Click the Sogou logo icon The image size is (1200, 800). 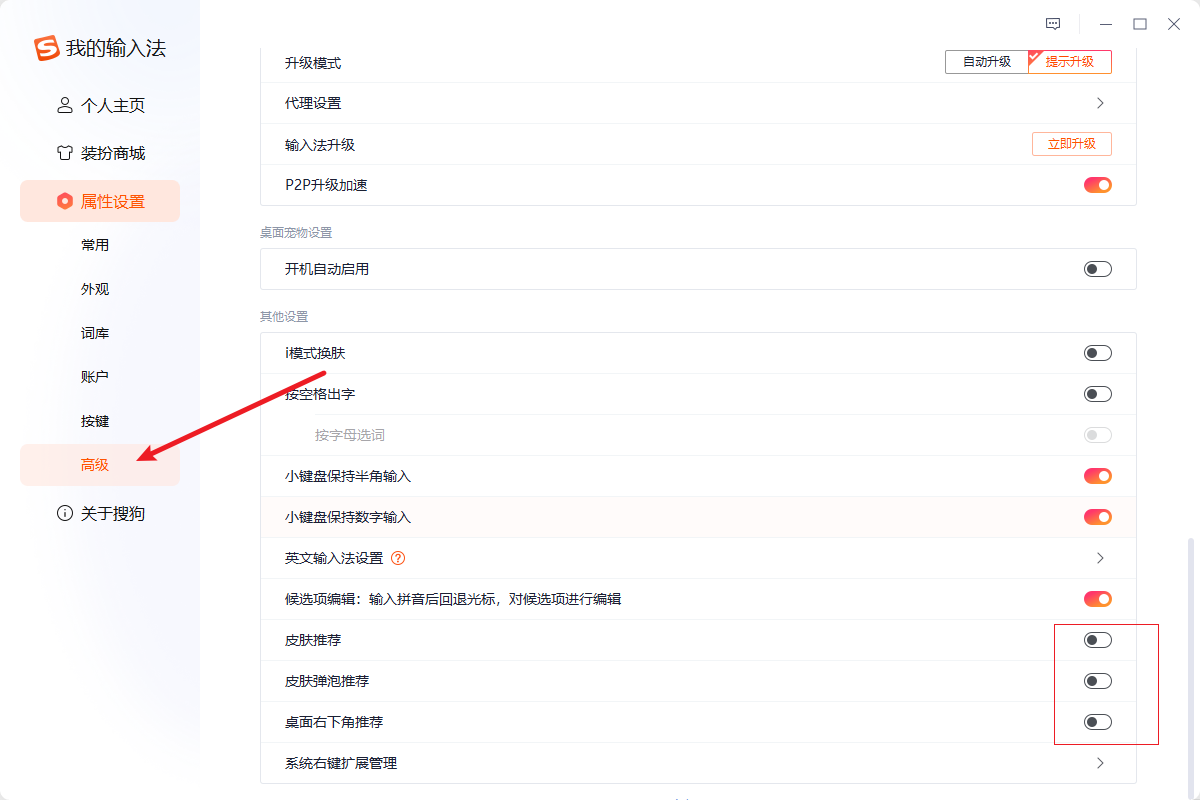pyautogui.click(x=47, y=48)
